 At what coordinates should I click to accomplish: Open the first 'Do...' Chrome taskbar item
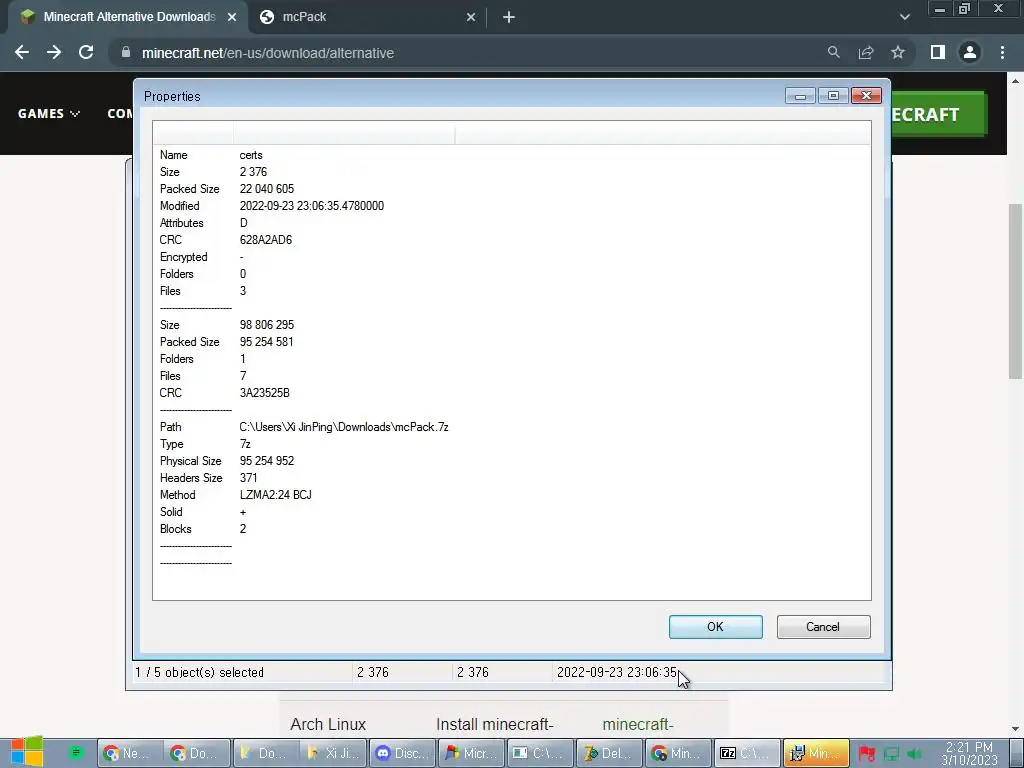197,753
